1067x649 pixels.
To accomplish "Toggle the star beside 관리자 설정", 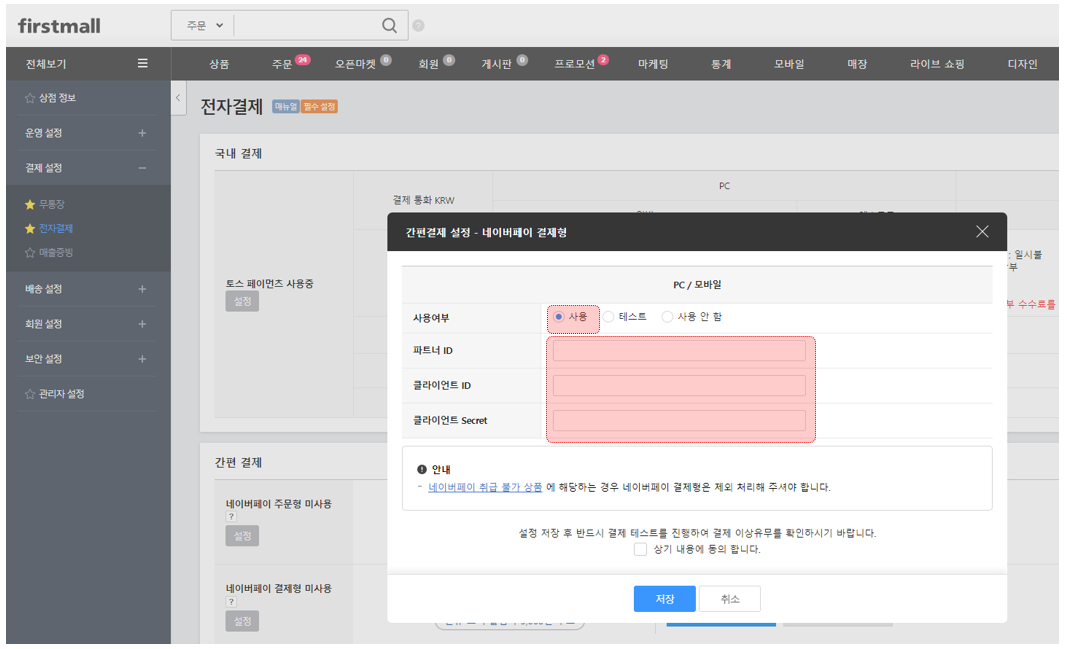I will 30,394.
